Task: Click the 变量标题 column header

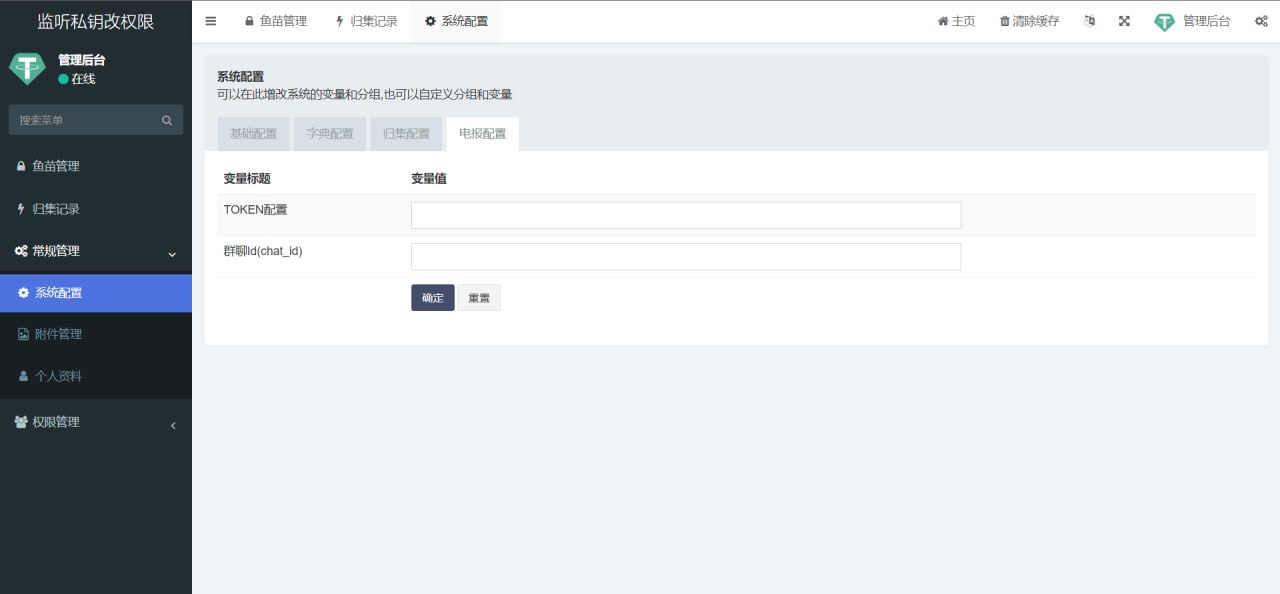Action: [247, 179]
